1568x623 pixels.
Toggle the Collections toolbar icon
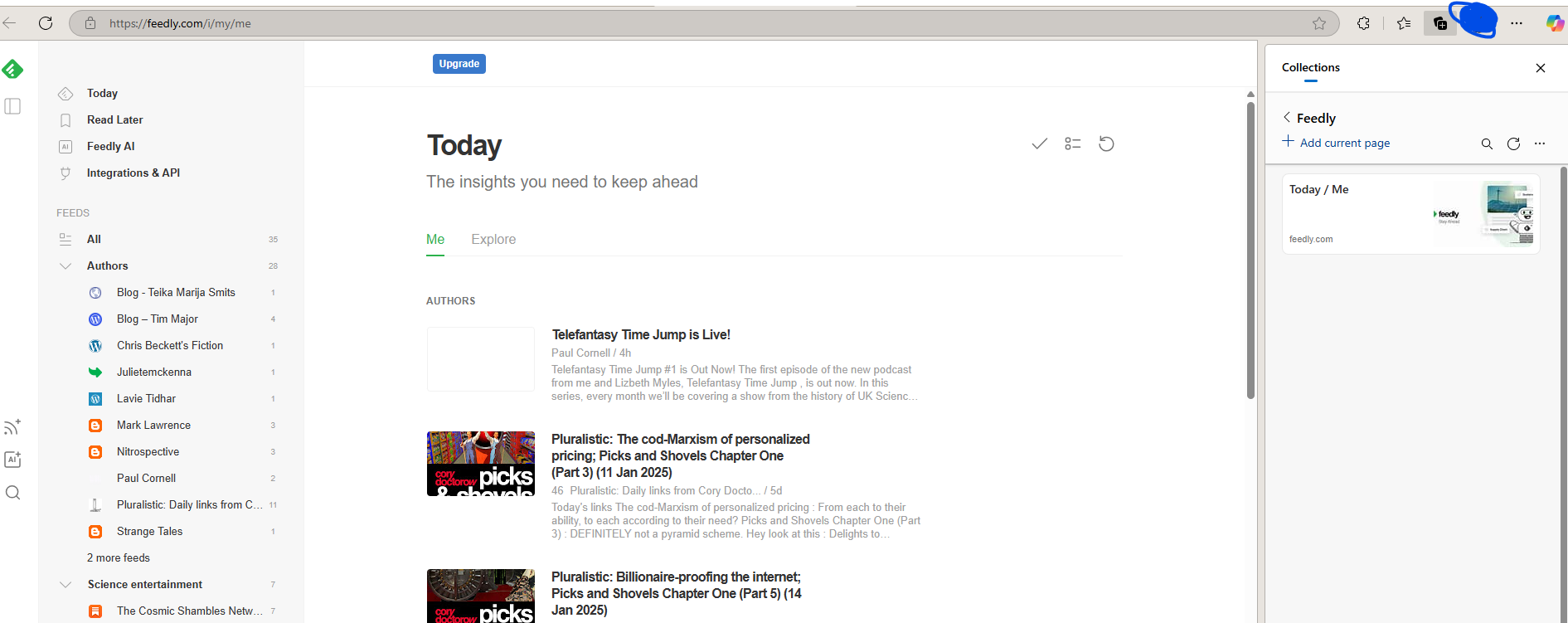pos(1440,23)
